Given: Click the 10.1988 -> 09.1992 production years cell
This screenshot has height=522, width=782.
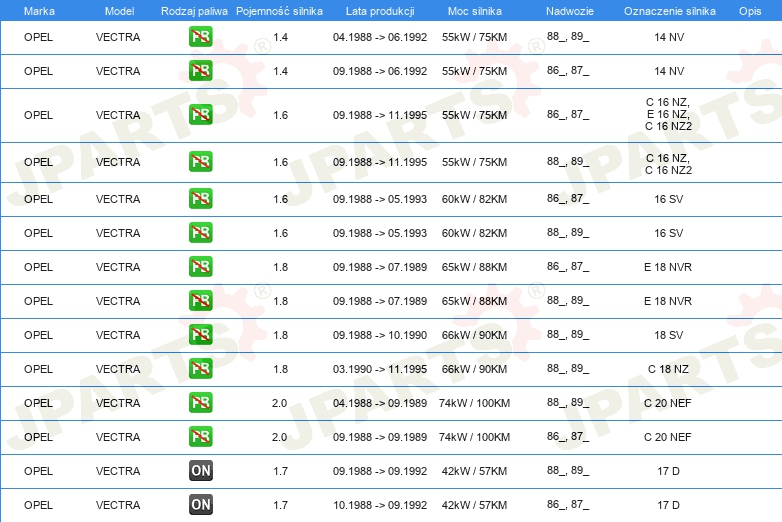Looking at the screenshot, I should point(380,505).
